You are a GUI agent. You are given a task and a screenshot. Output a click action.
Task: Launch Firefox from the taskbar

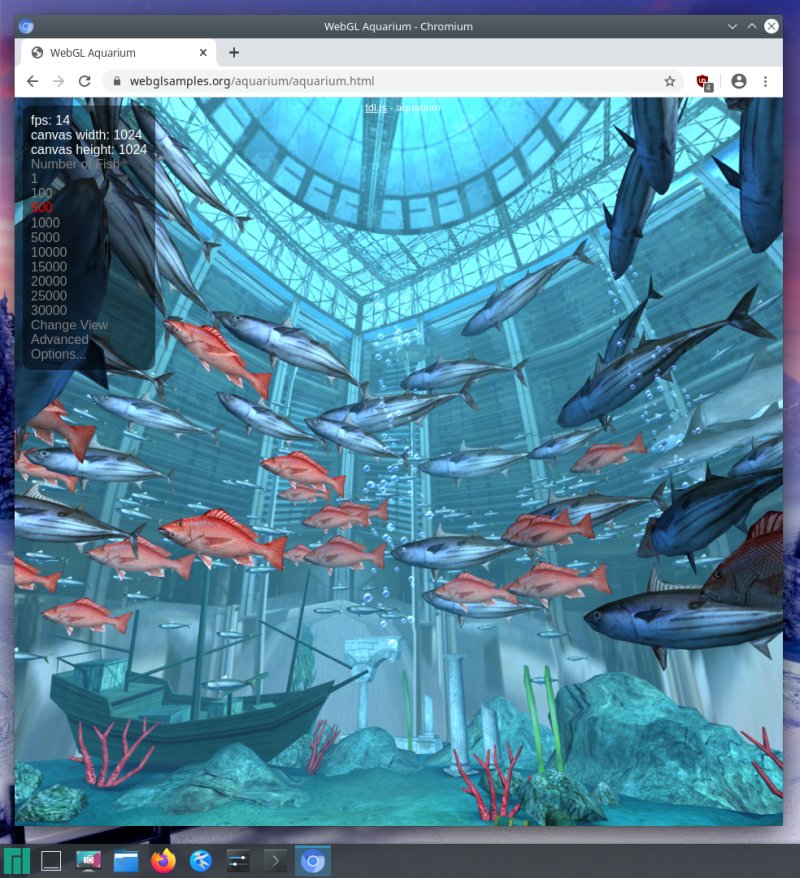point(162,859)
